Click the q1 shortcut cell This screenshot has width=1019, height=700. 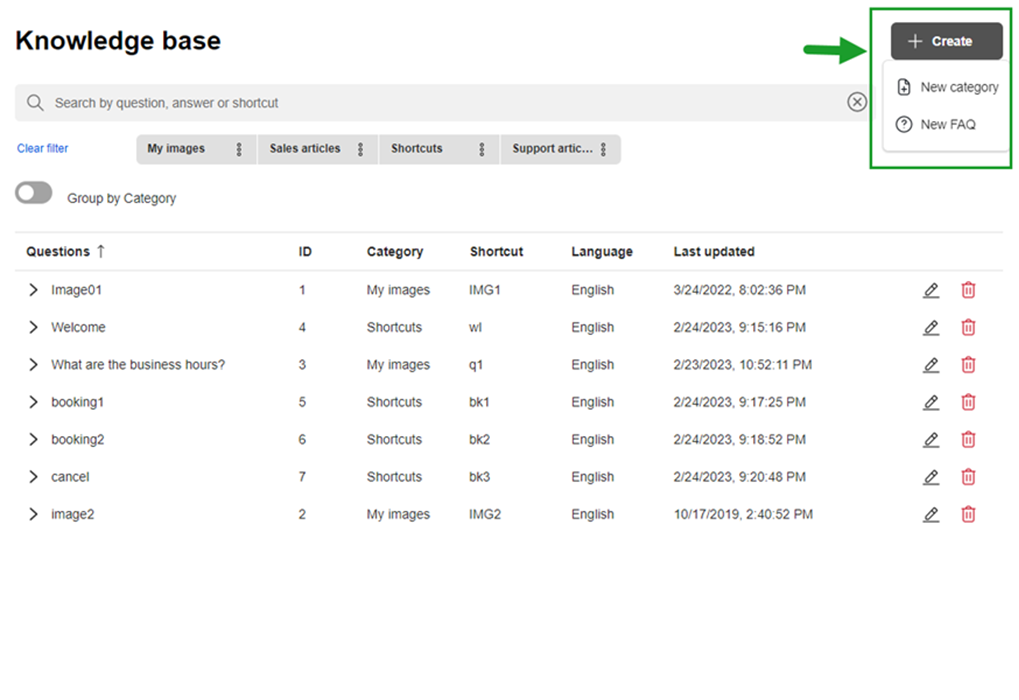(x=476, y=365)
